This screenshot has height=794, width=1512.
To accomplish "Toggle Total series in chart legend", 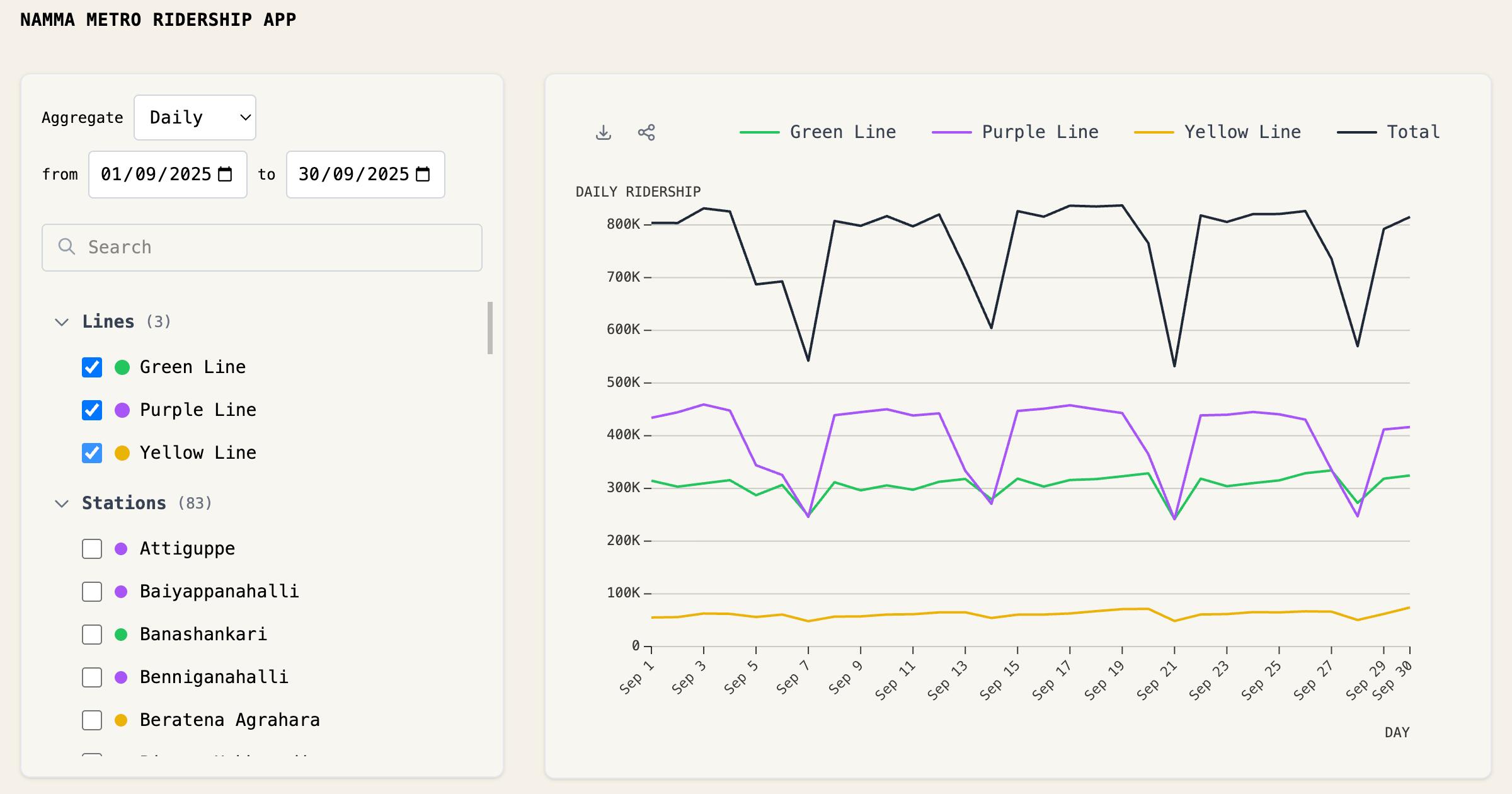I will coord(1389,132).
